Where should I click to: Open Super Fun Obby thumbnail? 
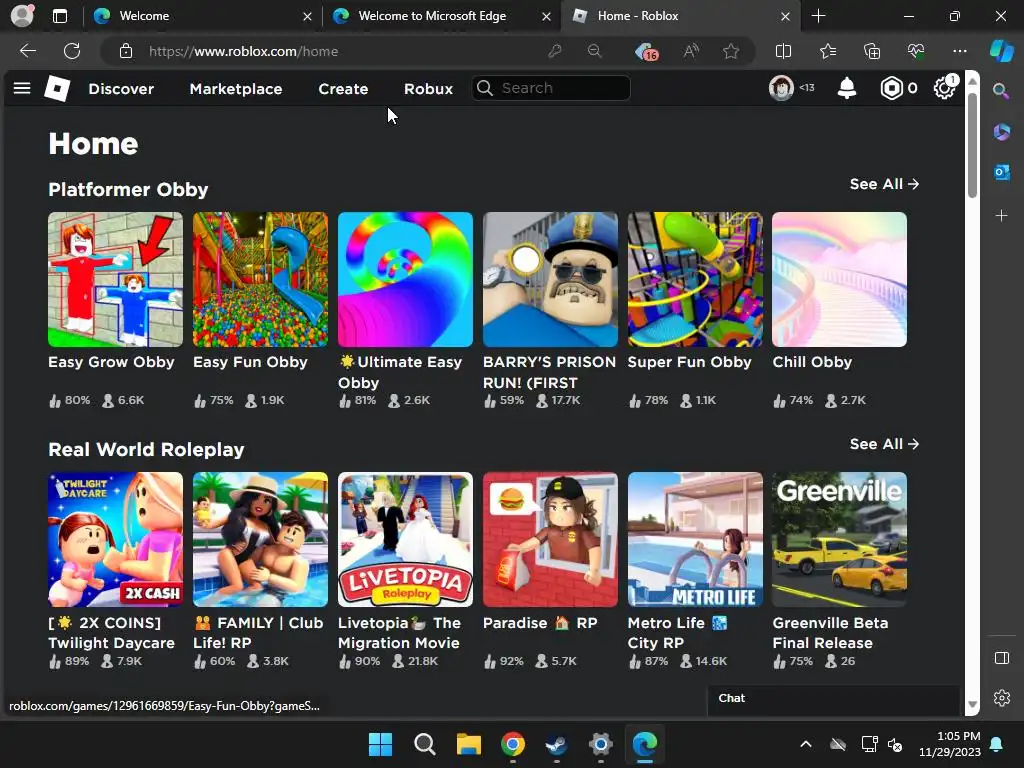pos(695,280)
